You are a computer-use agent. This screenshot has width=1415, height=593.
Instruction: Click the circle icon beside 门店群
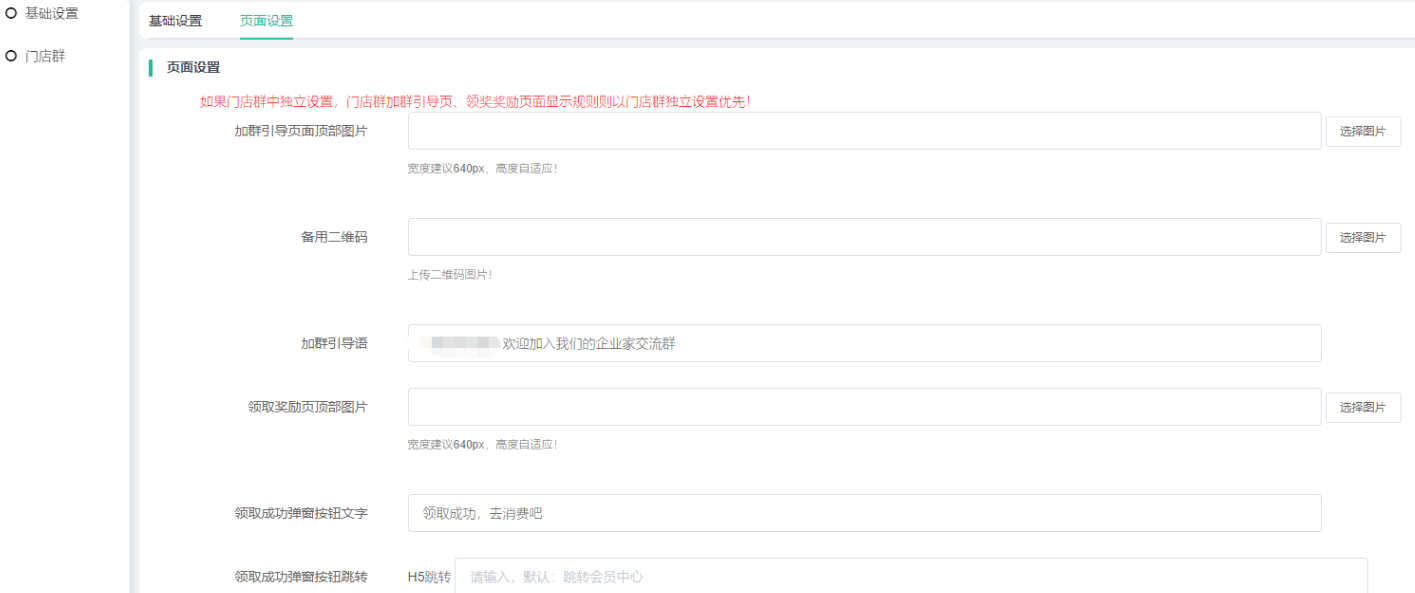(x=11, y=56)
